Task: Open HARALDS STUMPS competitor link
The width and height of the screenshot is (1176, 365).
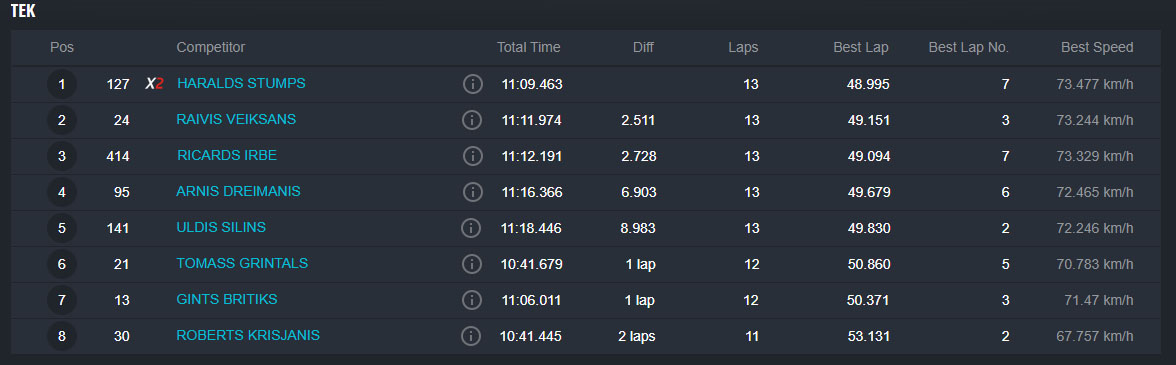Action: click(x=241, y=83)
